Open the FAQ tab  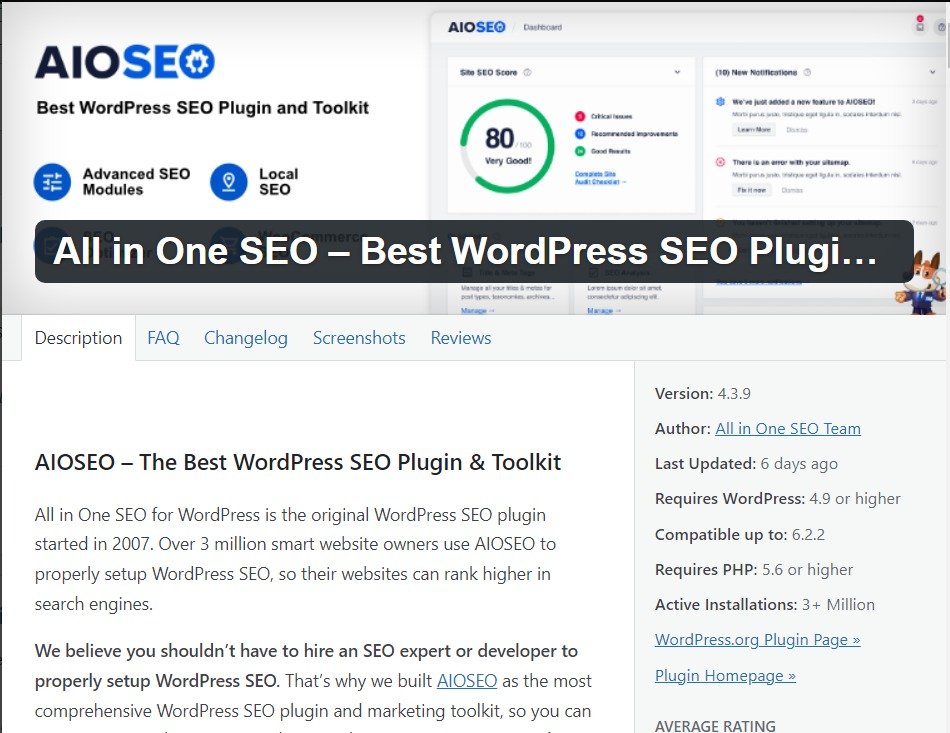click(x=164, y=338)
